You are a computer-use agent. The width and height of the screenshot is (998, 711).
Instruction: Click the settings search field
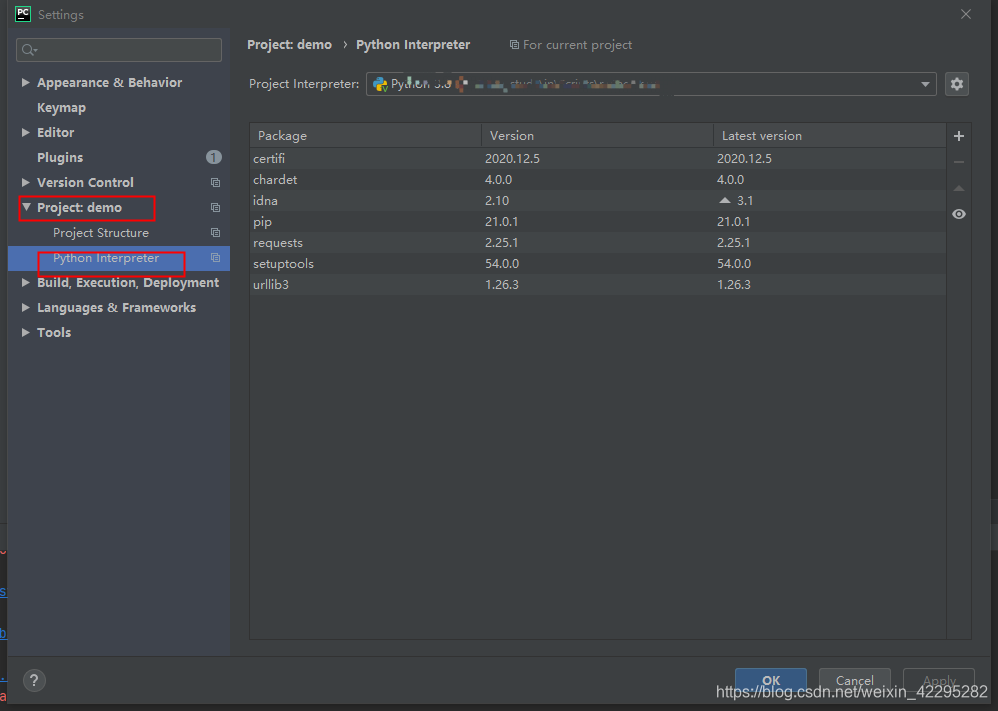coord(119,50)
